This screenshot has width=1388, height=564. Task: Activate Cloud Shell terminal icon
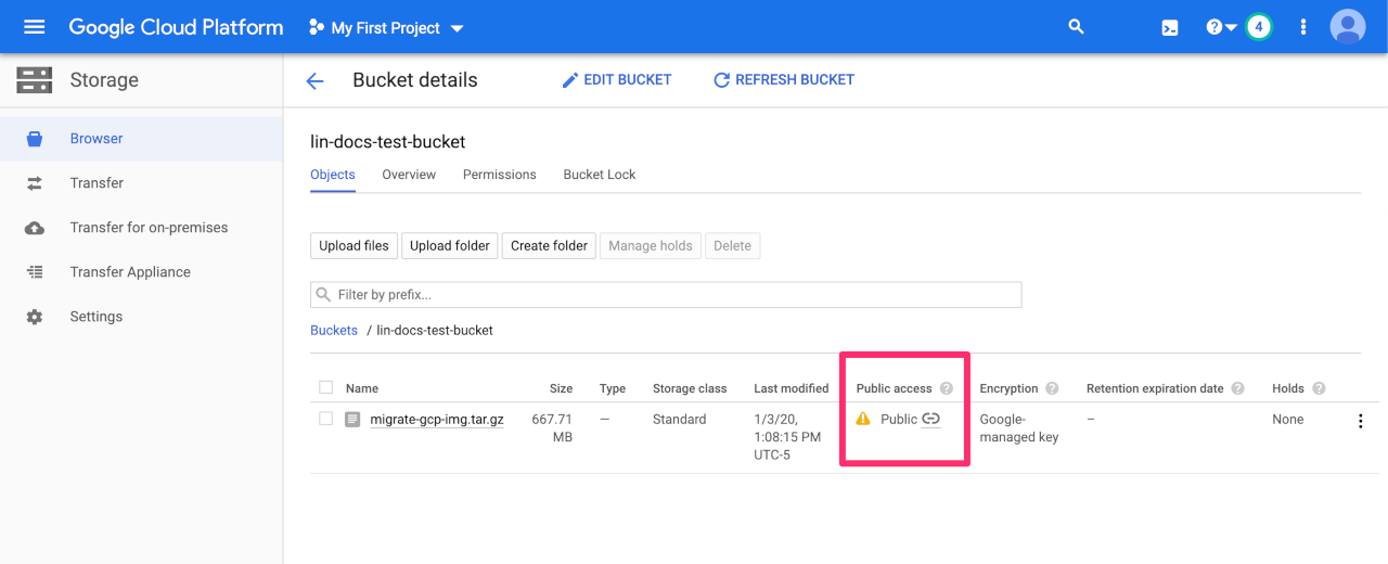(x=1169, y=28)
